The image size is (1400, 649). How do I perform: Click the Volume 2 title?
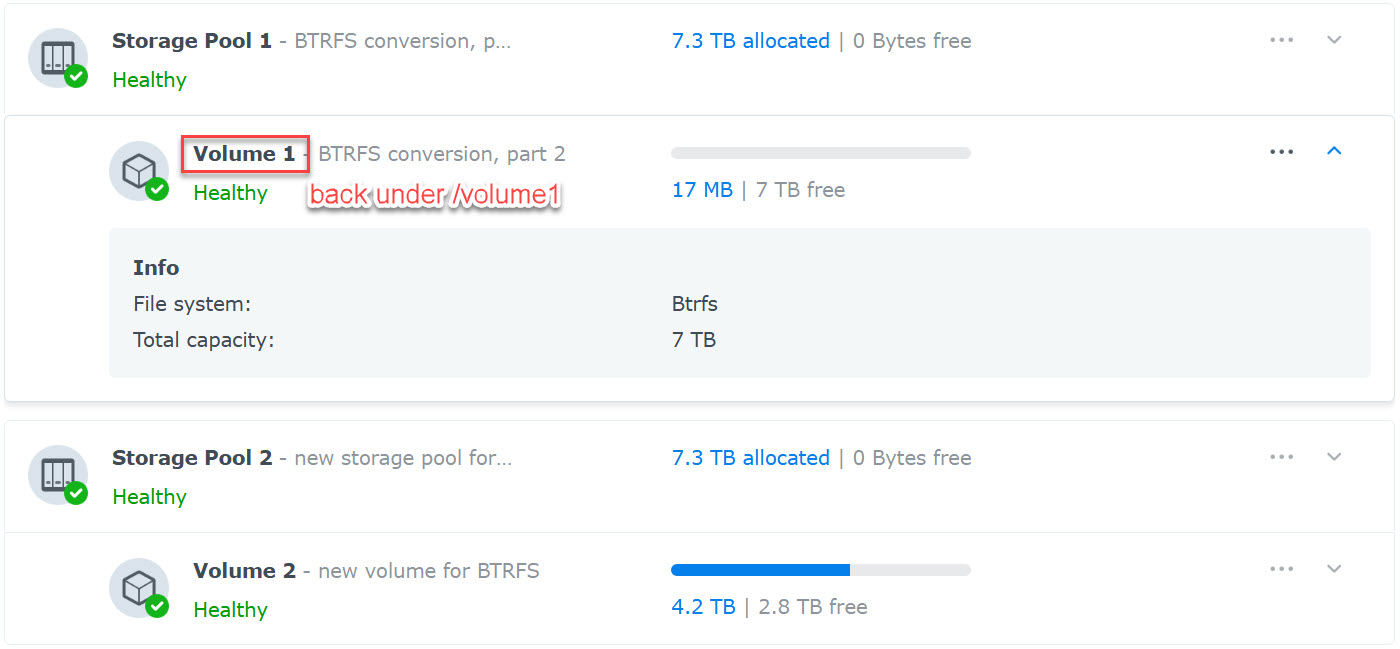(245, 571)
